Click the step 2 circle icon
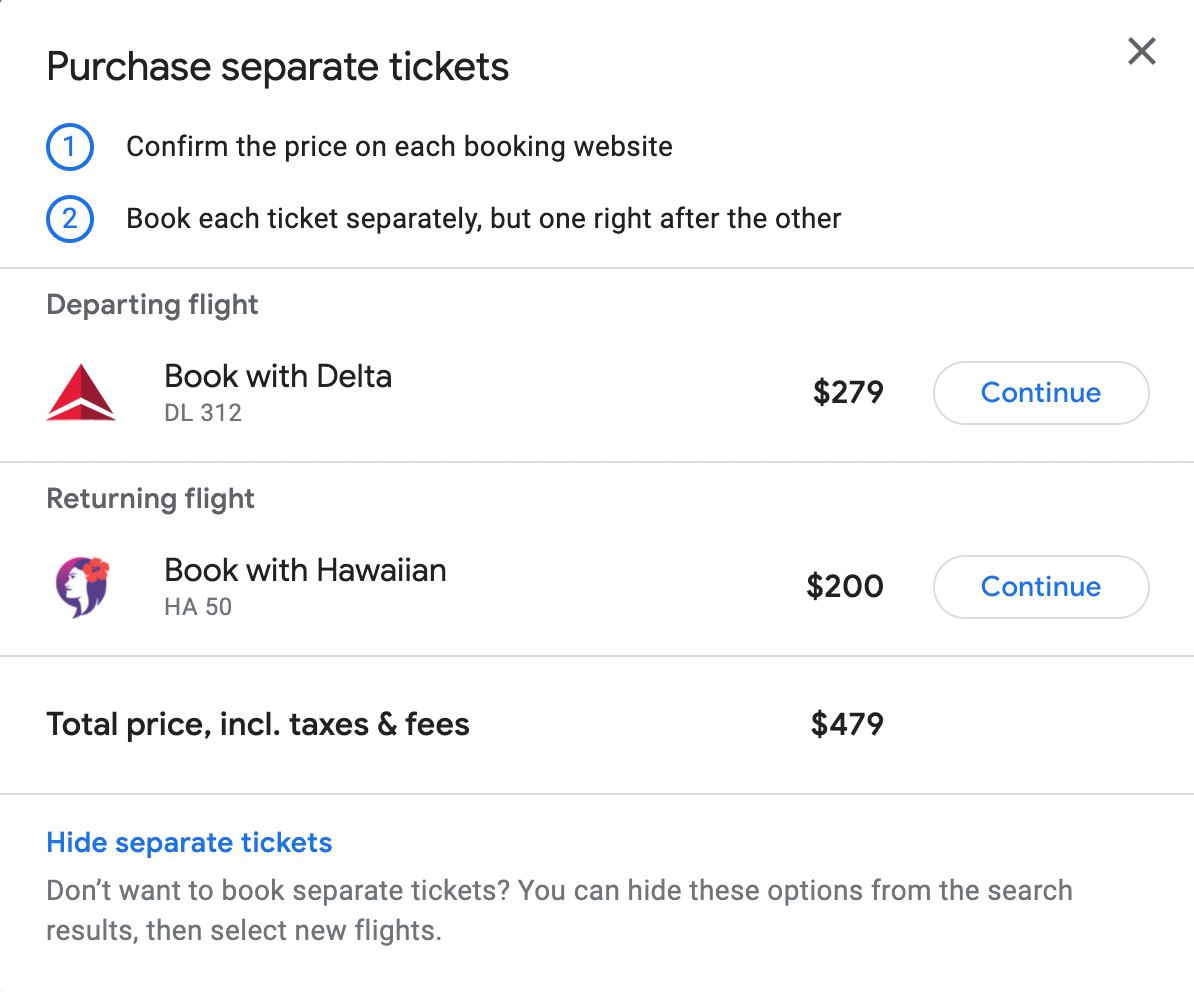The image size is (1194, 992). click(x=70, y=219)
